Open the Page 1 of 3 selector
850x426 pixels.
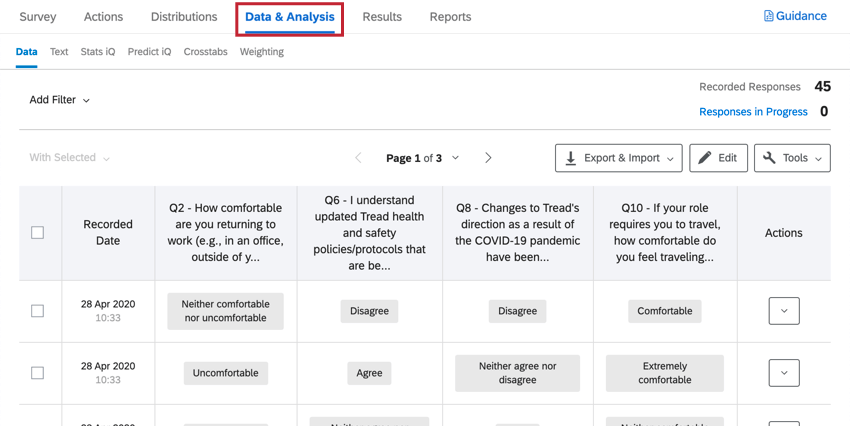(x=423, y=158)
